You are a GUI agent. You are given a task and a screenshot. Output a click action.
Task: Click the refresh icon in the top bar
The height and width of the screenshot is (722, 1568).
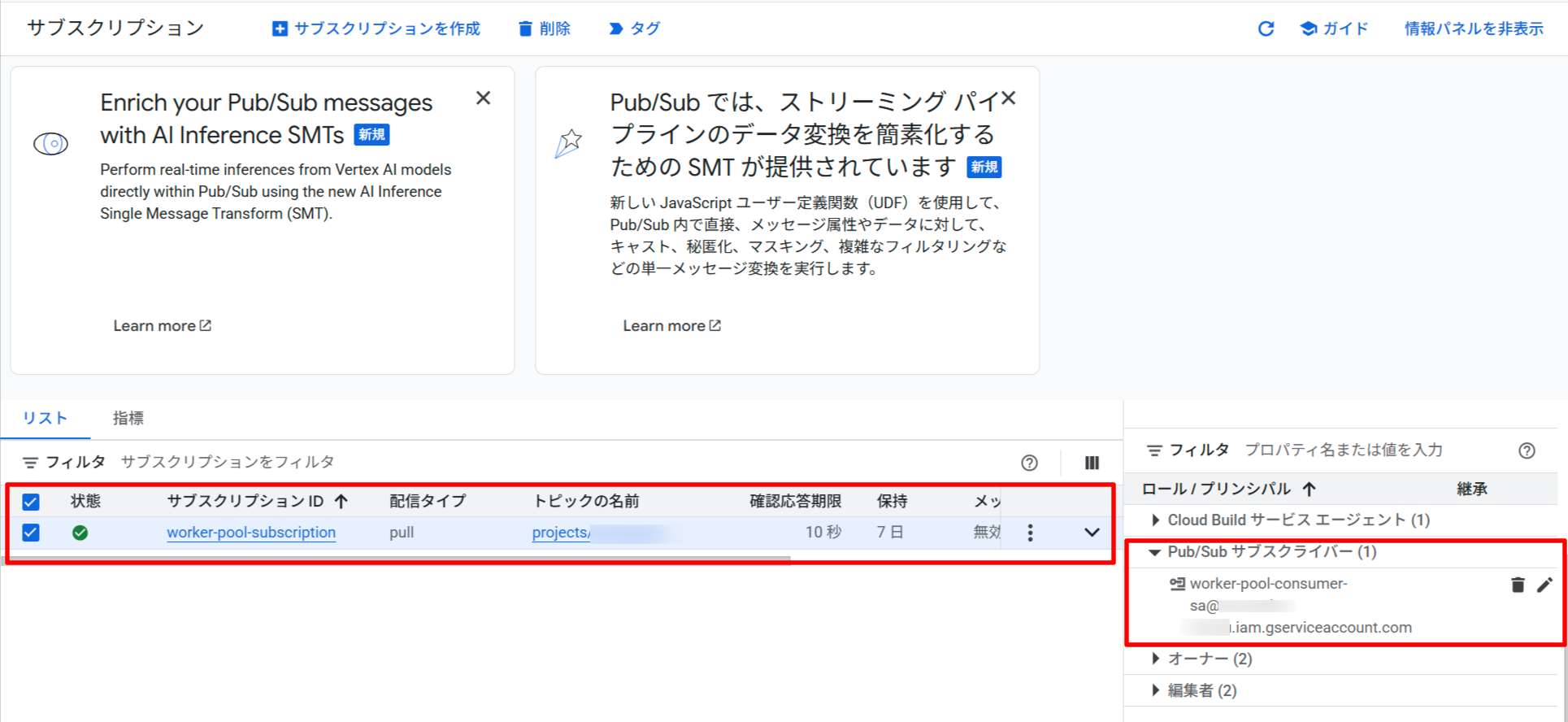click(1266, 28)
